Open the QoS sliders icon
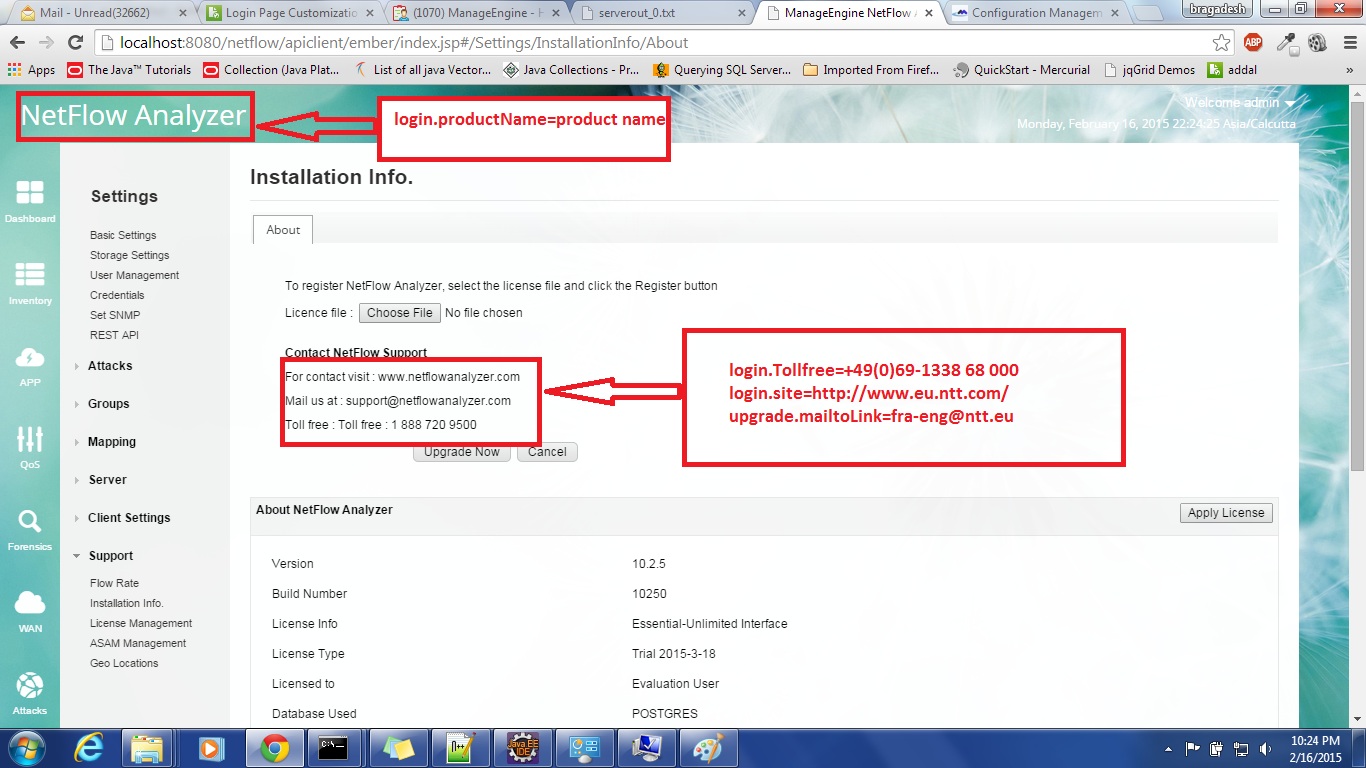The height and width of the screenshot is (768, 1366). pos(30,439)
